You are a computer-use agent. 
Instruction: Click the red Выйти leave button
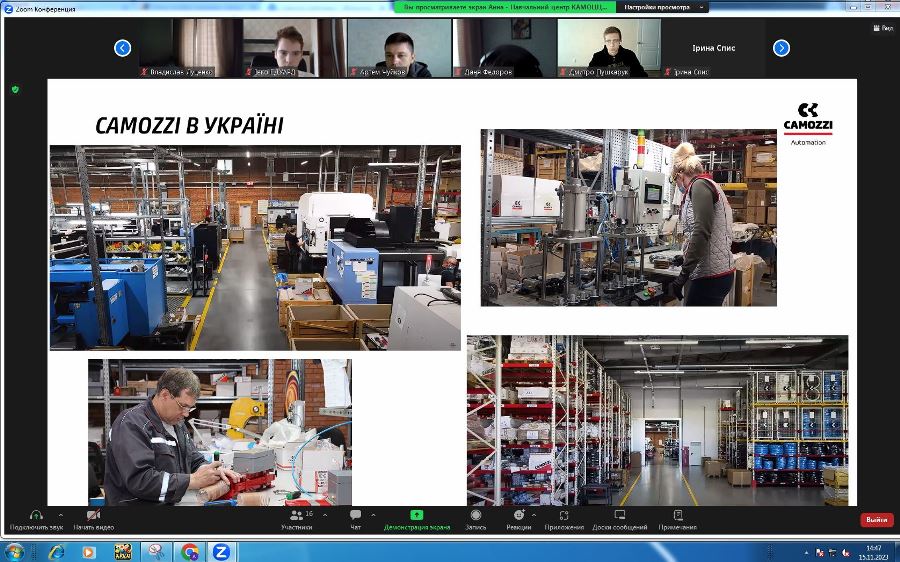[x=876, y=520]
